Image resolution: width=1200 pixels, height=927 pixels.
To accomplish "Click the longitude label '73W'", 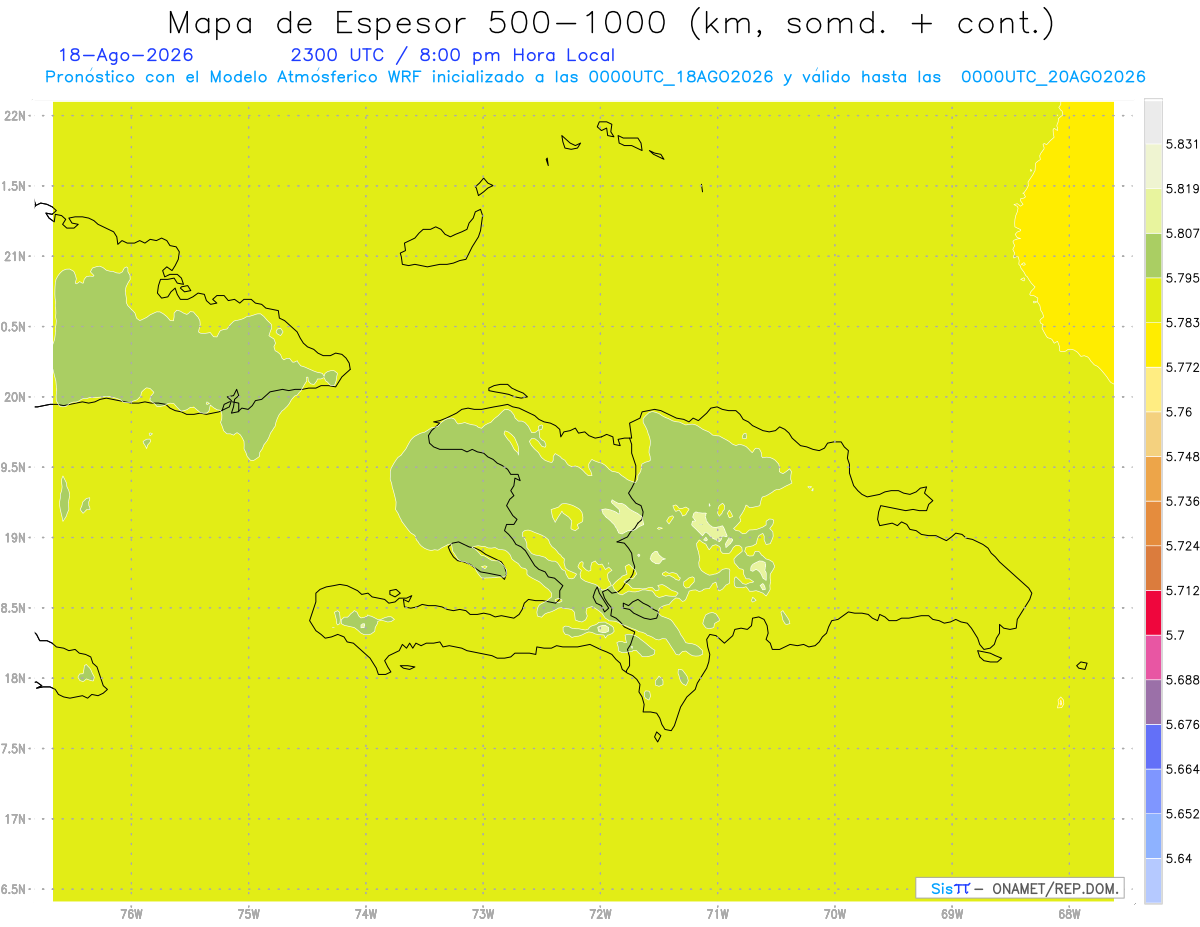I will click(483, 914).
